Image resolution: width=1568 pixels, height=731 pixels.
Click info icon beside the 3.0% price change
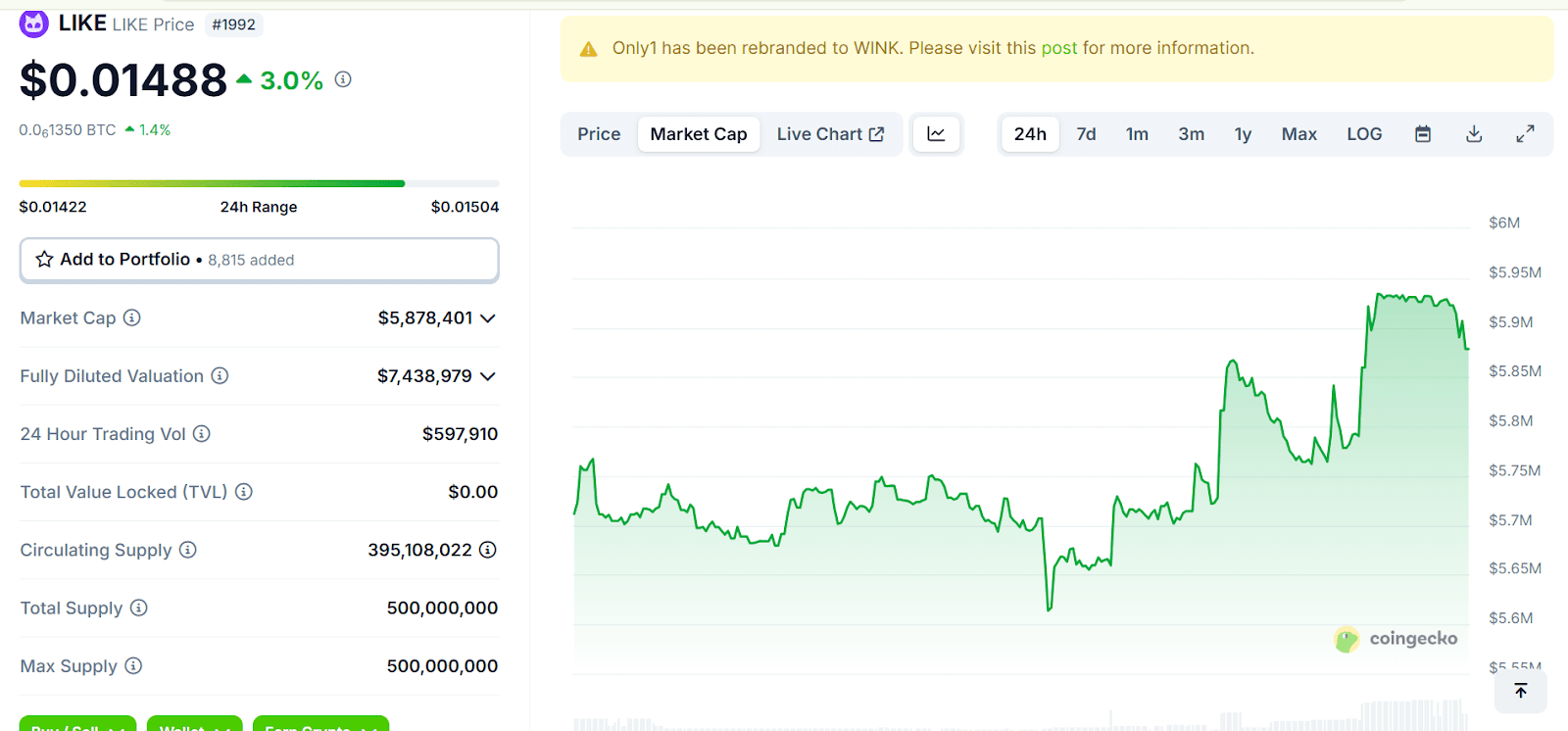click(343, 79)
